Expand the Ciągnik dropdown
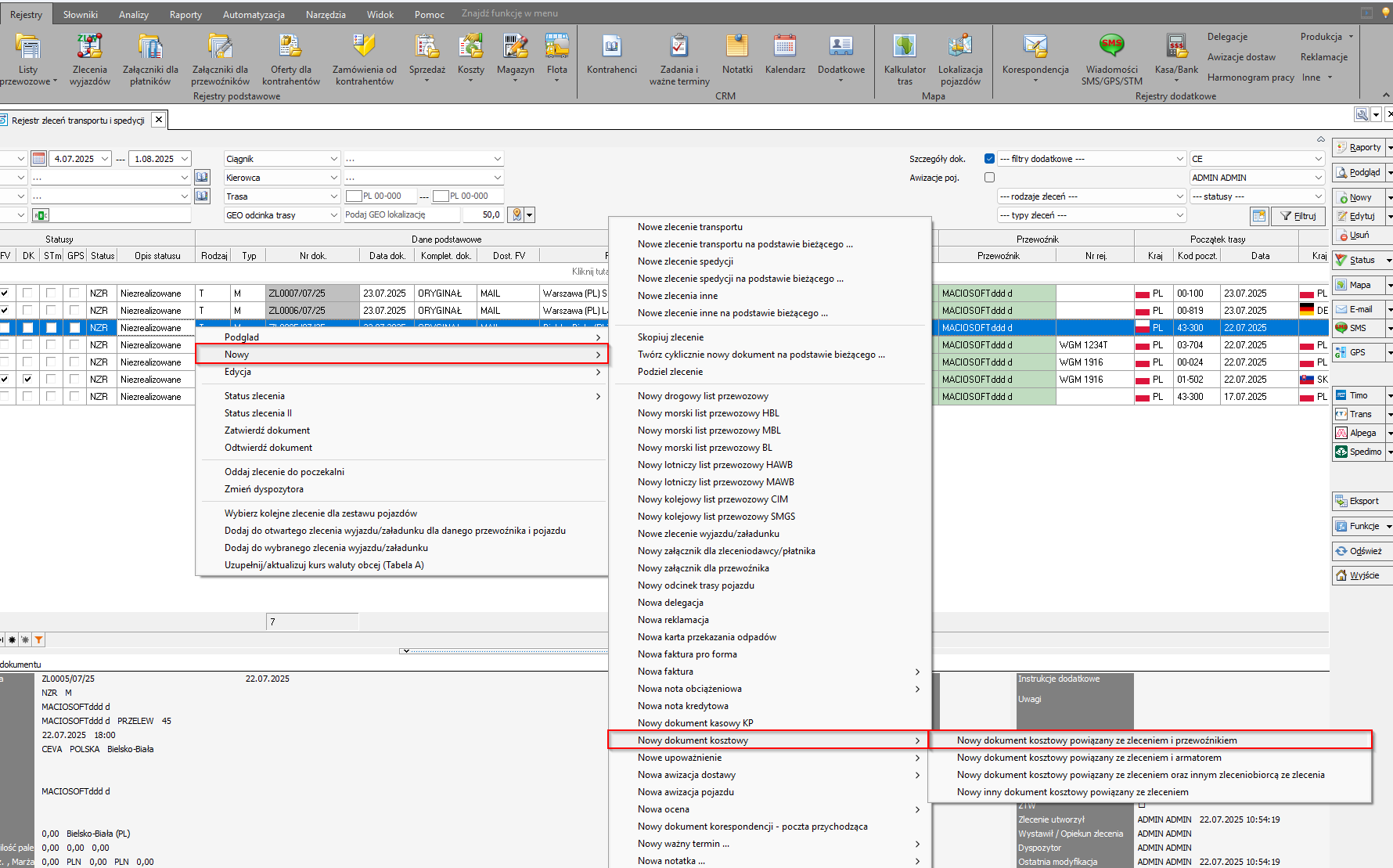This screenshot has width=1393, height=868. 334,159
